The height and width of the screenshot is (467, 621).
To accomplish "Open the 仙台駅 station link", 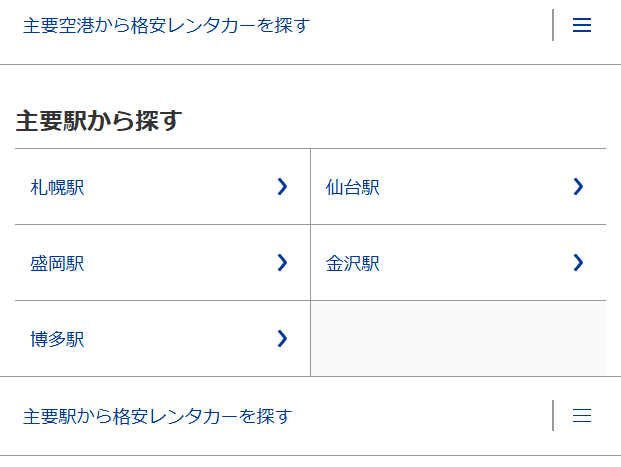I will 353,187.
